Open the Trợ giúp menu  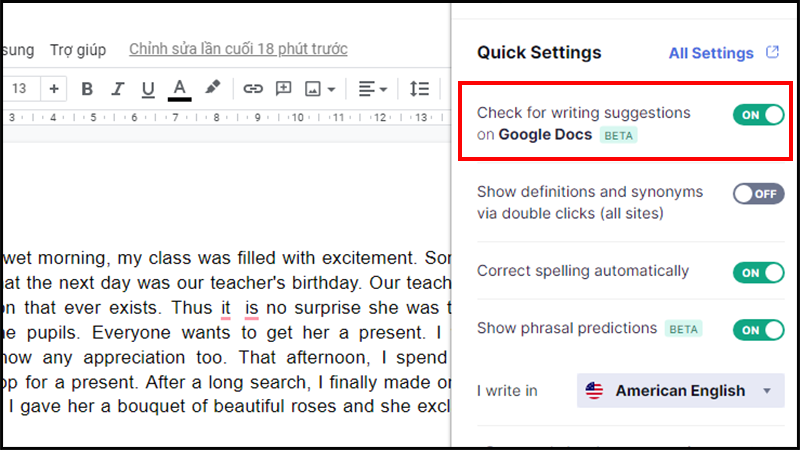coord(78,50)
